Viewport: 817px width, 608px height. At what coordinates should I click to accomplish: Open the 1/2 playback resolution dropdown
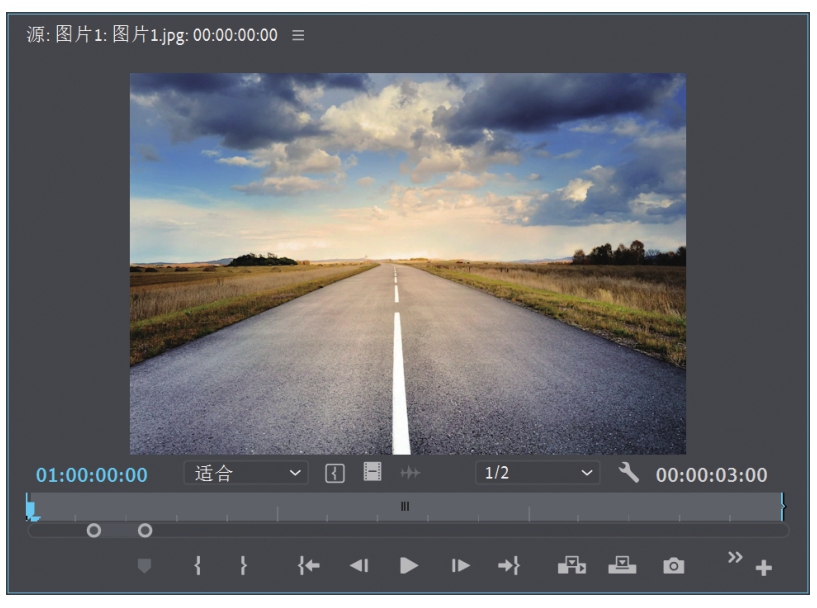coord(537,473)
